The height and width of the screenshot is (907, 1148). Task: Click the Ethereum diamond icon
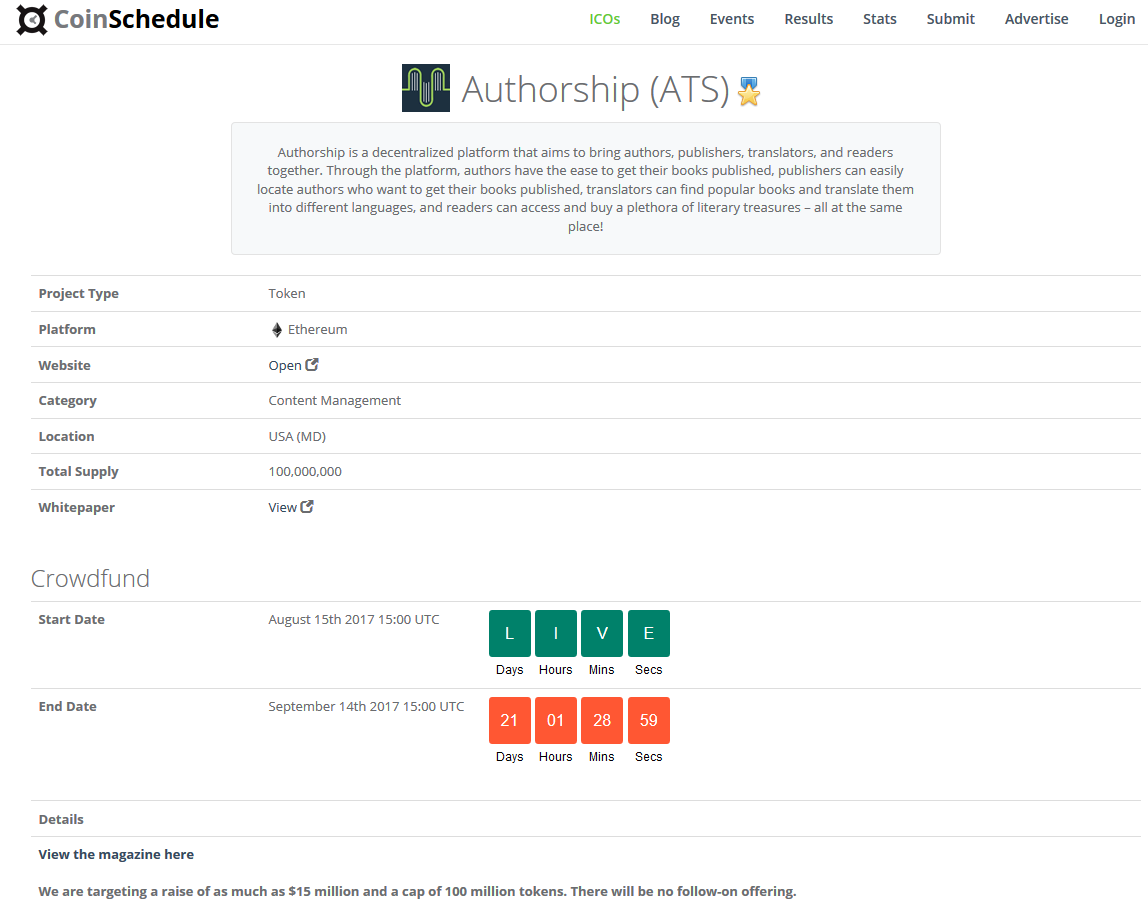pos(277,330)
